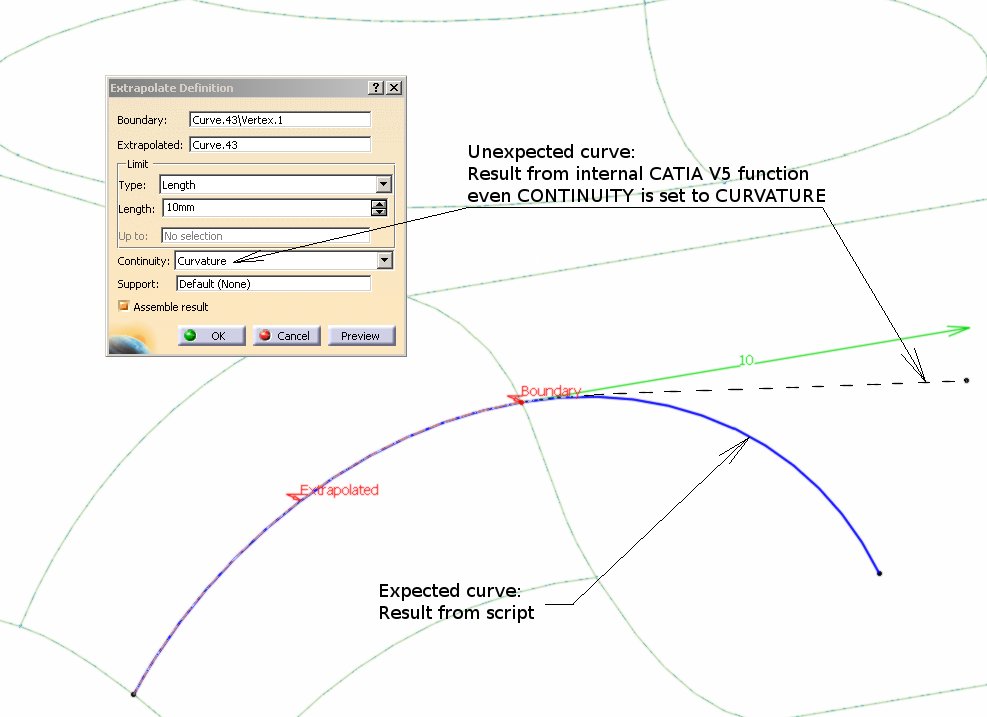Click the Type combo box showing Length
Viewport: 987px width, 717px height.
pyautogui.click(x=276, y=184)
